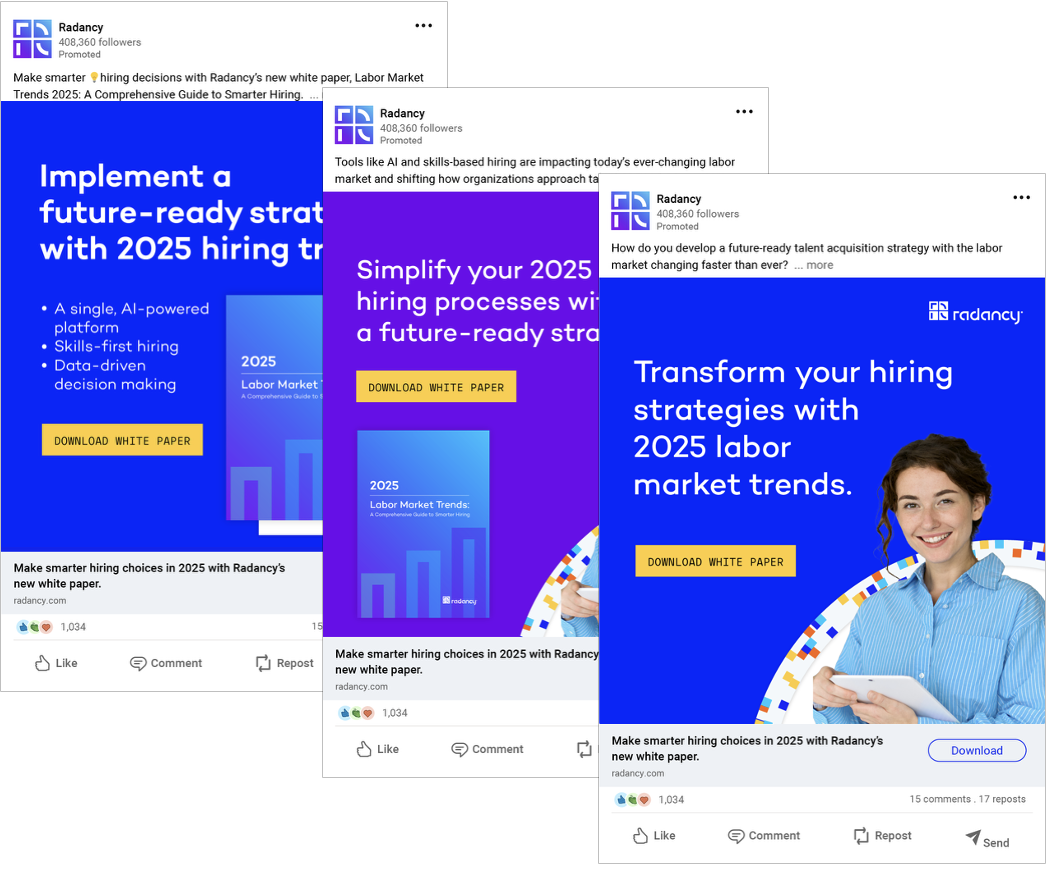Like the front ad post
This screenshot has width=1054, height=872.
coord(654,836)
